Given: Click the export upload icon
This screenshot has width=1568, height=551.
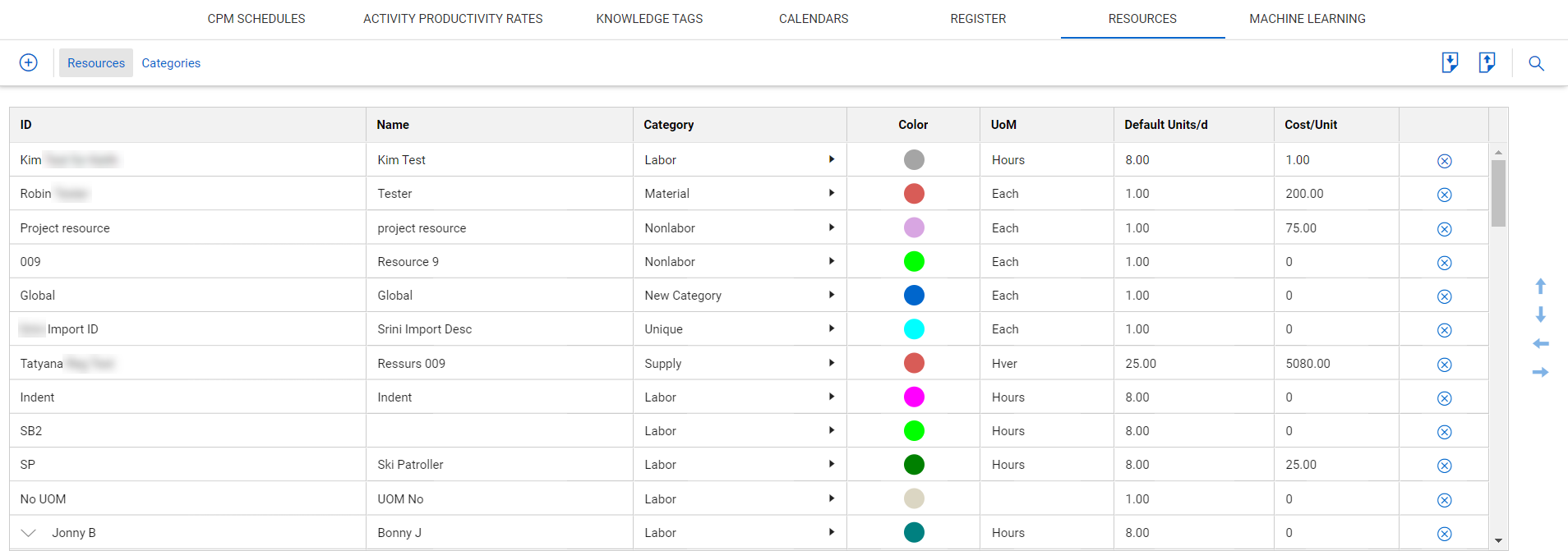Looking at the screenshot, I should click(x=1487, y=62).
